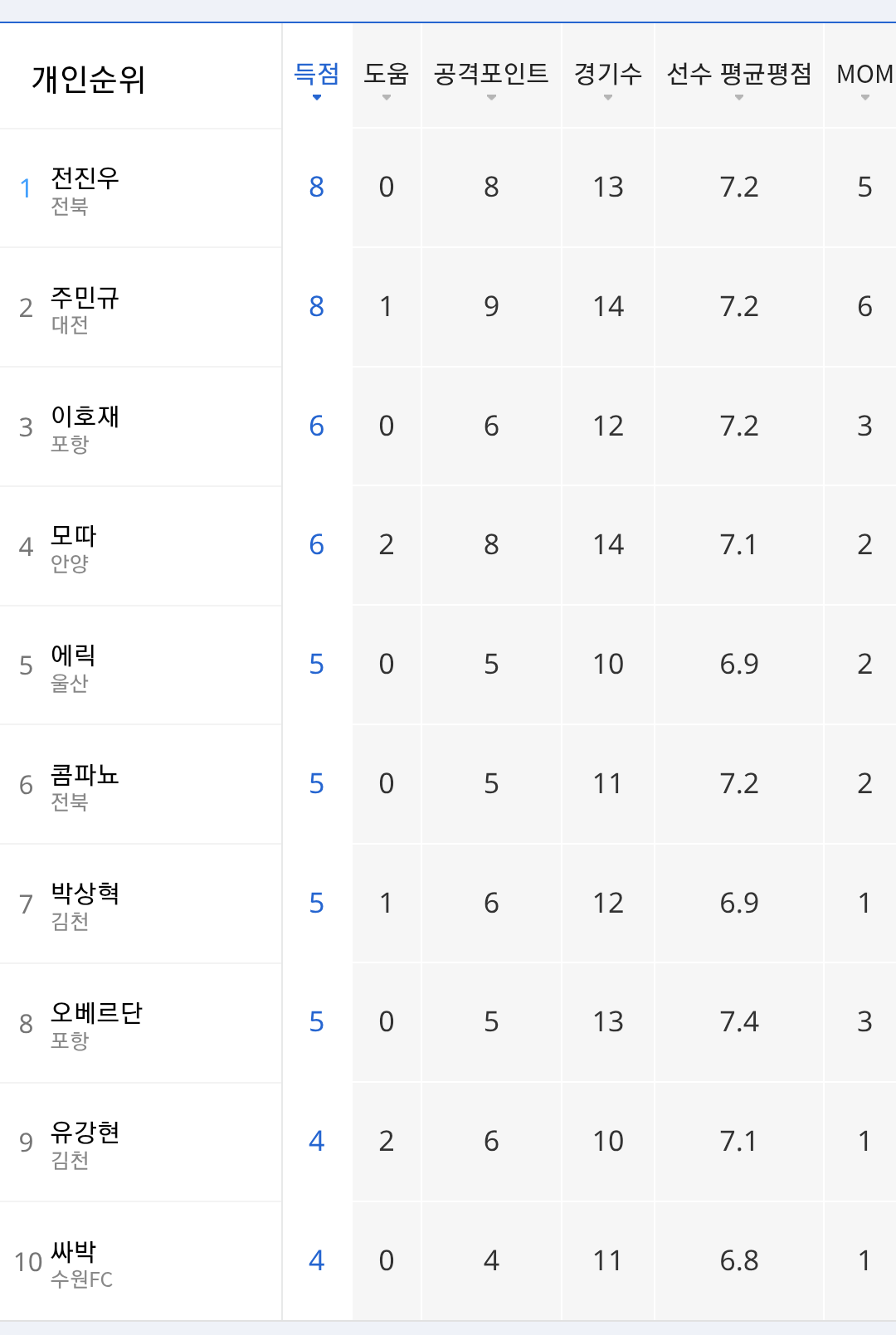Click the 개인순위 heading

click(x=89, y=80)
